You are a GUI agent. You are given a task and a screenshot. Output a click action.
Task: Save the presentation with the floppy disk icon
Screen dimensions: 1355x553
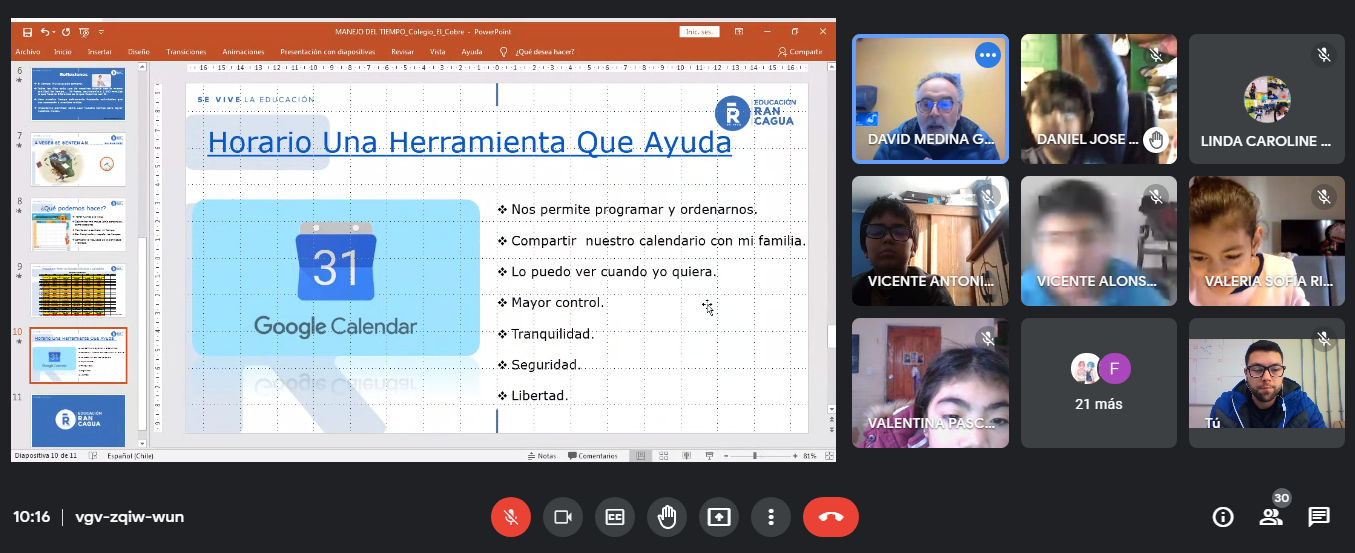point(27,32)
